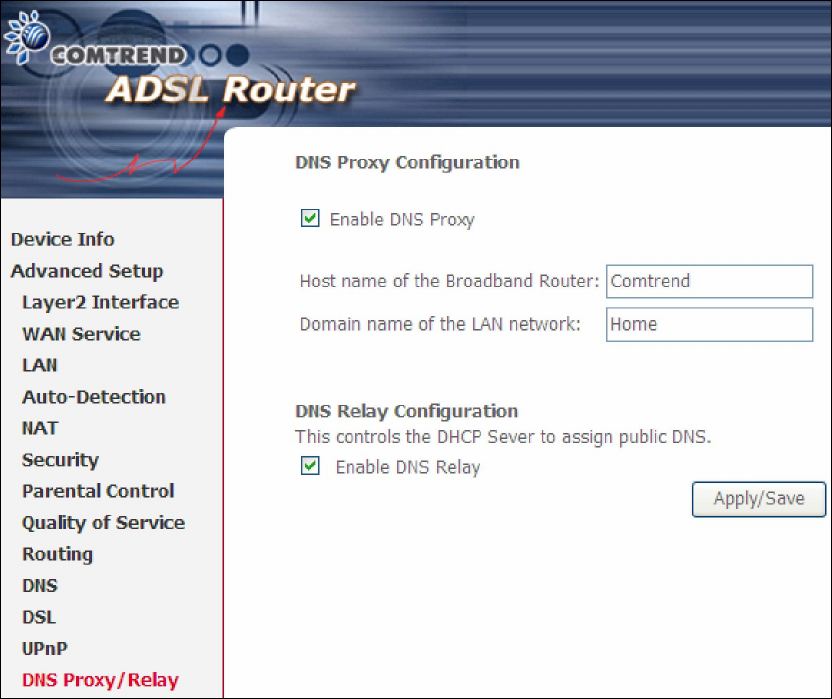Click the 'Host name of the Broadband Router' label
The width and height of the screenshot is (832, 699).
click(449, 281)
